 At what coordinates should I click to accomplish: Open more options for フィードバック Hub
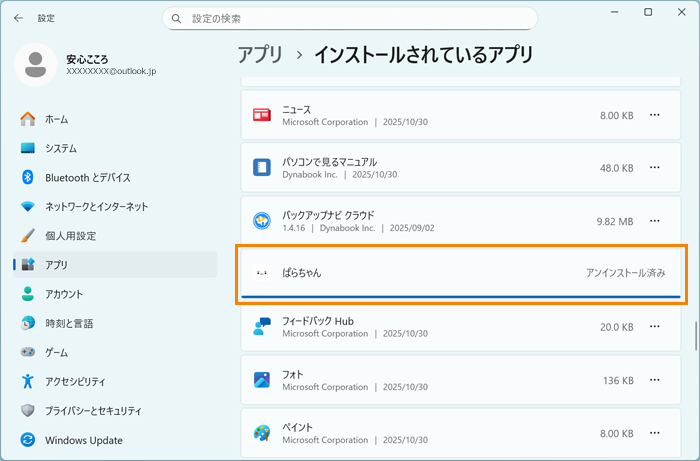click(654, 327)
